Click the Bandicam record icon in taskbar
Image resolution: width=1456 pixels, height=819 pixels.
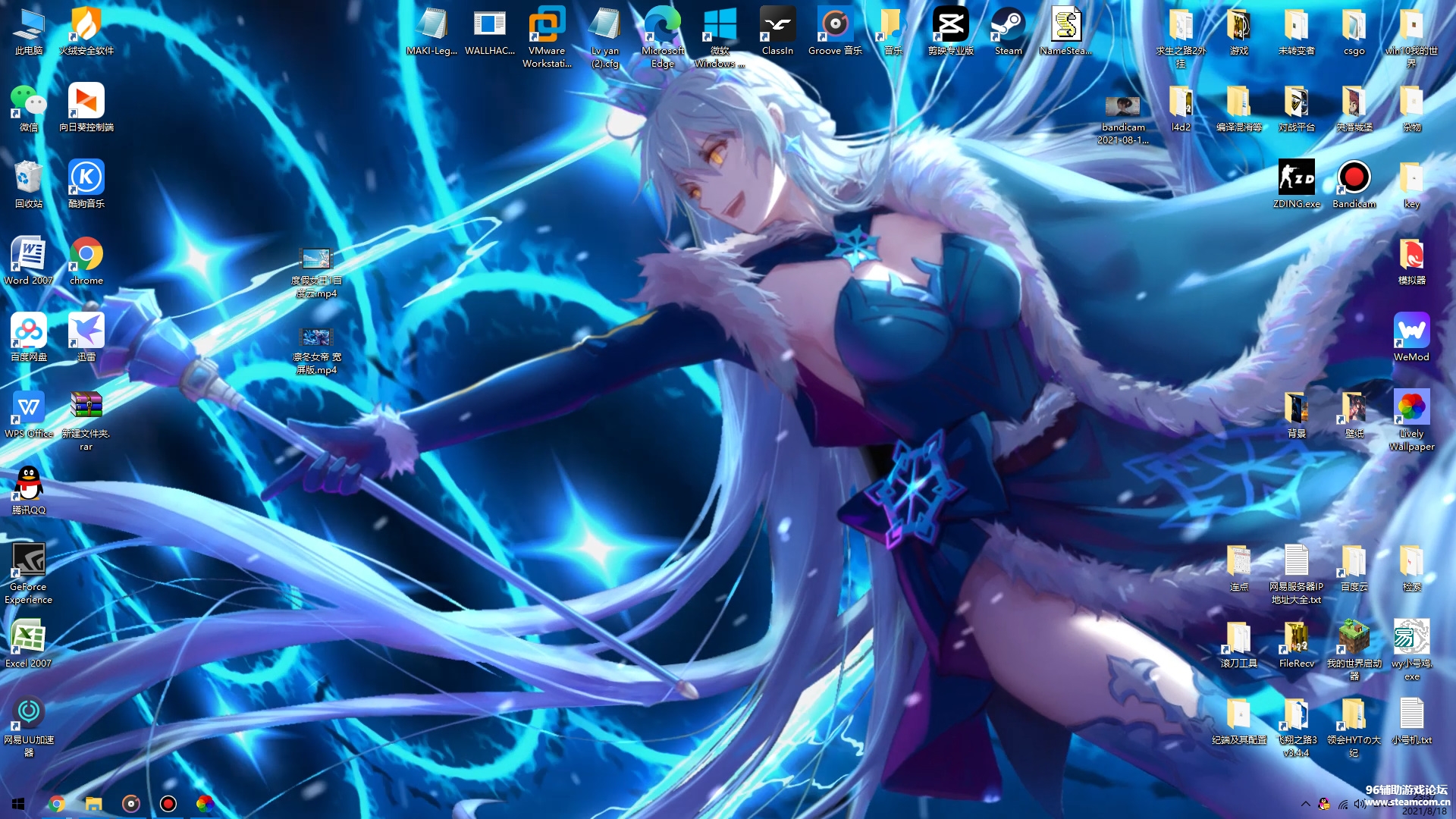click(x=168, y=803)
